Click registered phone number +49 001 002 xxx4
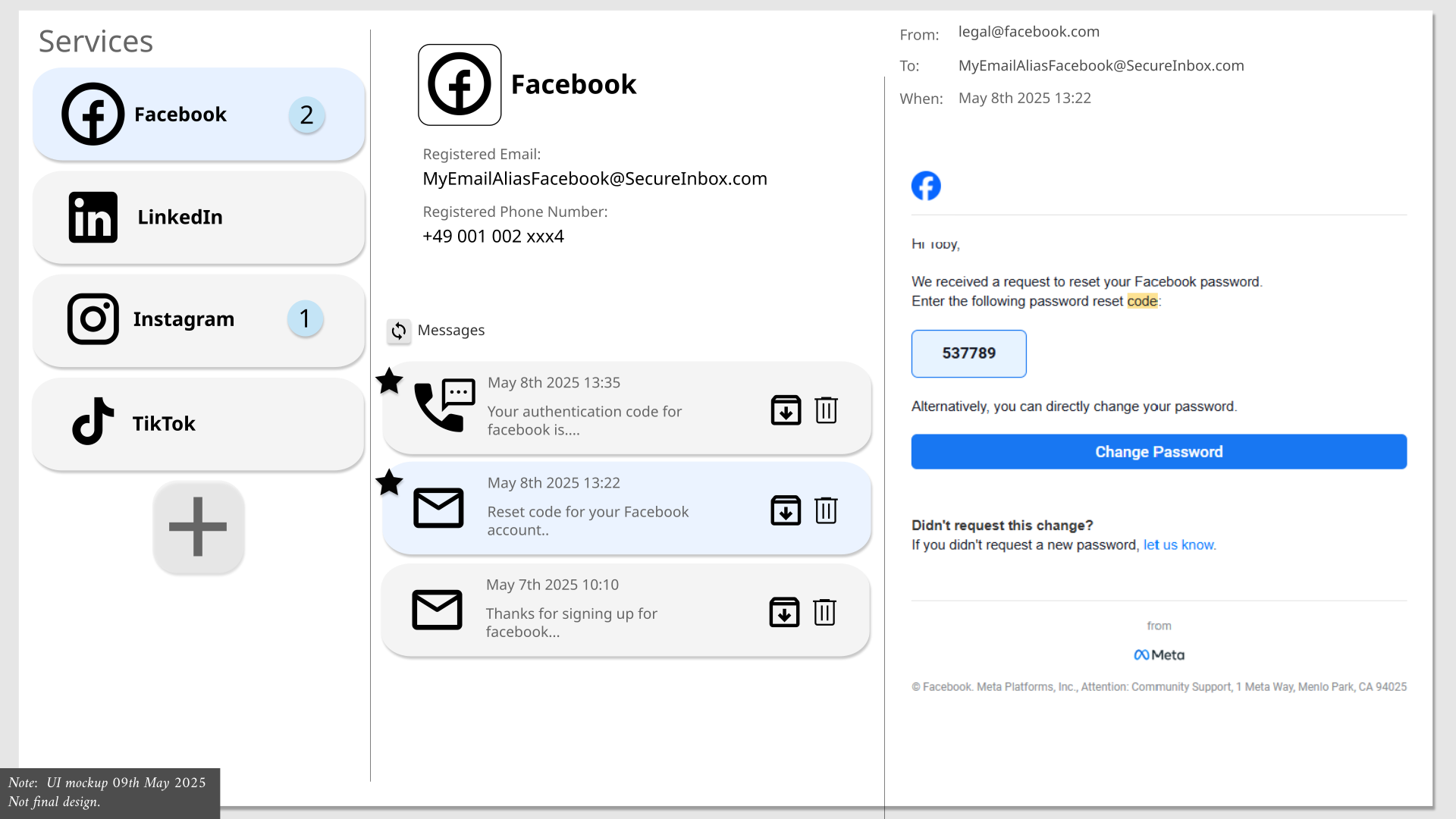 (x=493, y=237)
